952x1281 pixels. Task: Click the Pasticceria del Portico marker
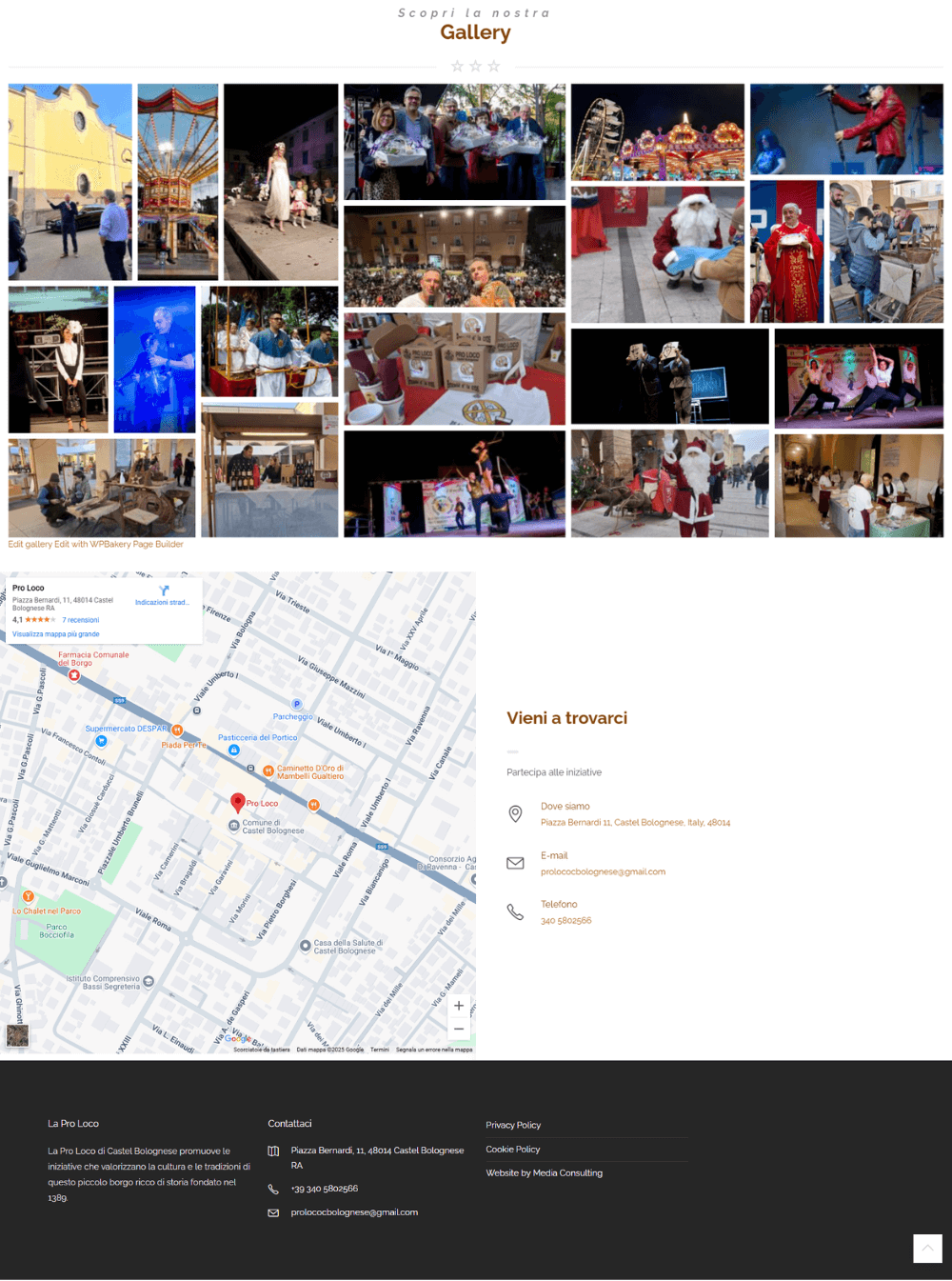(233, 751)
